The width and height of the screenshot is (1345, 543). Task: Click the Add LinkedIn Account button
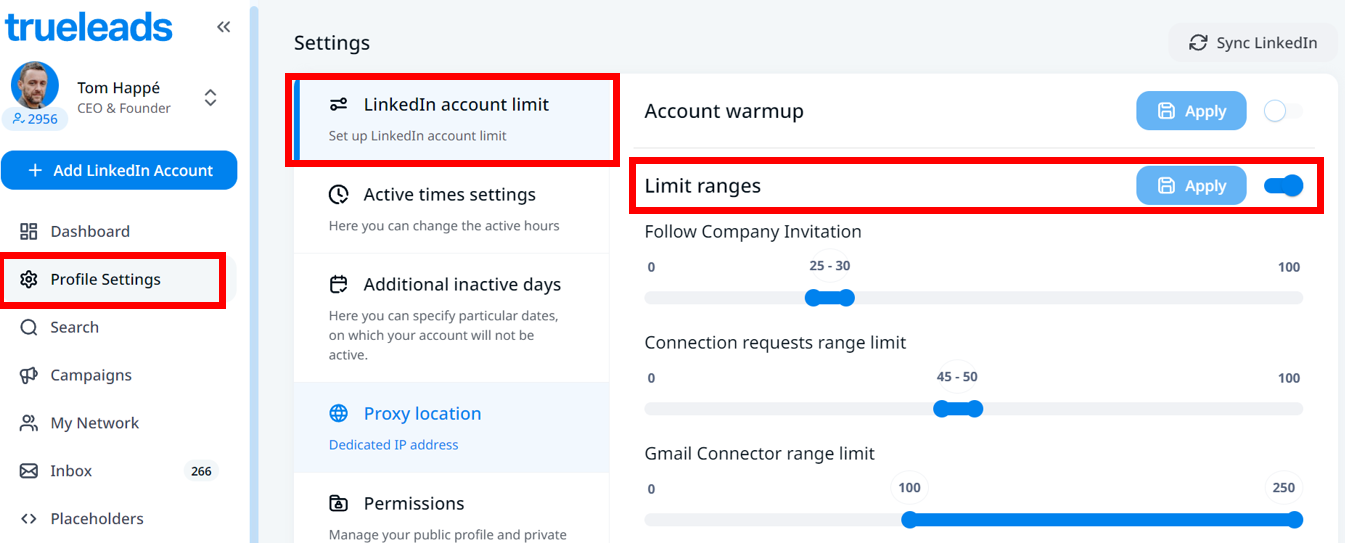pos(119,170)
